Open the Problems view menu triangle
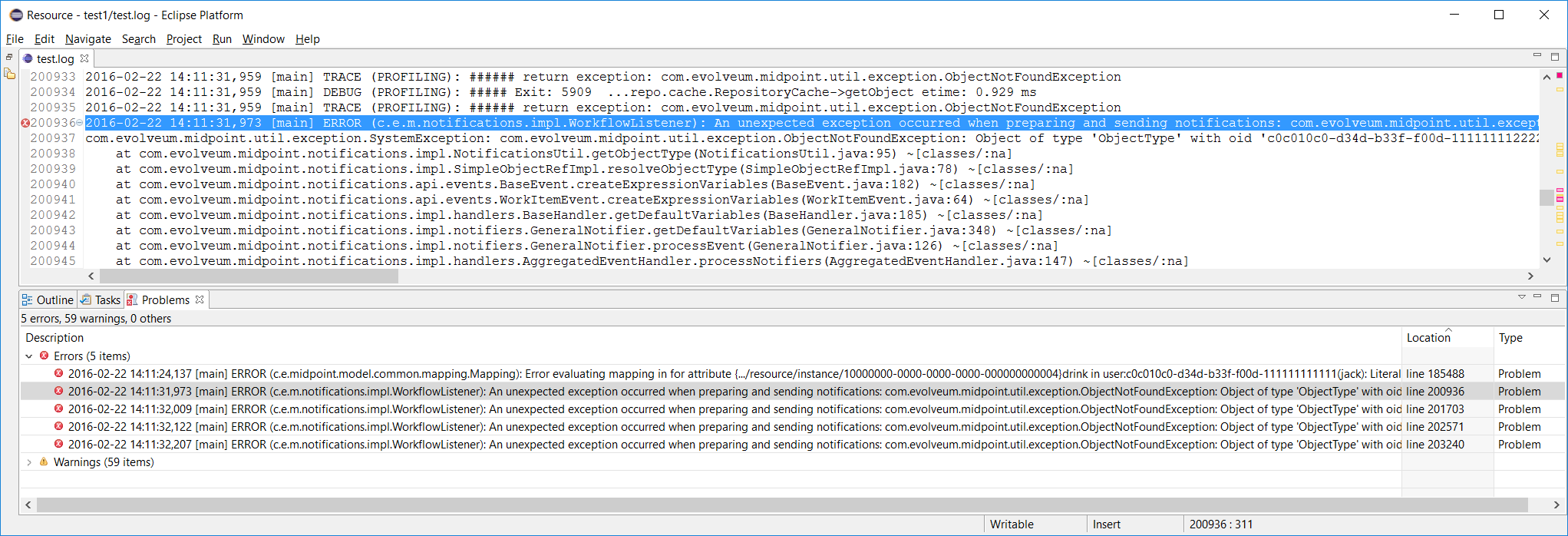The width and height of the screenshot is (1568, 536). pos(1521,297)
